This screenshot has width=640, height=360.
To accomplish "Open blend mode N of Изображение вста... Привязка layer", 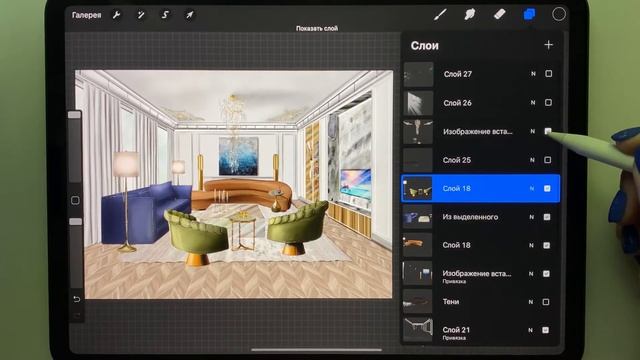I will click(531, 274).
